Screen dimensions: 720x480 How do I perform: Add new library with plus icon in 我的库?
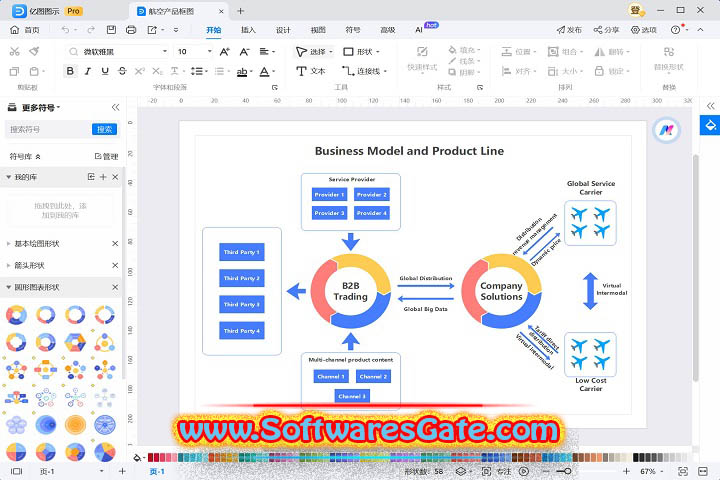[103, 177]
